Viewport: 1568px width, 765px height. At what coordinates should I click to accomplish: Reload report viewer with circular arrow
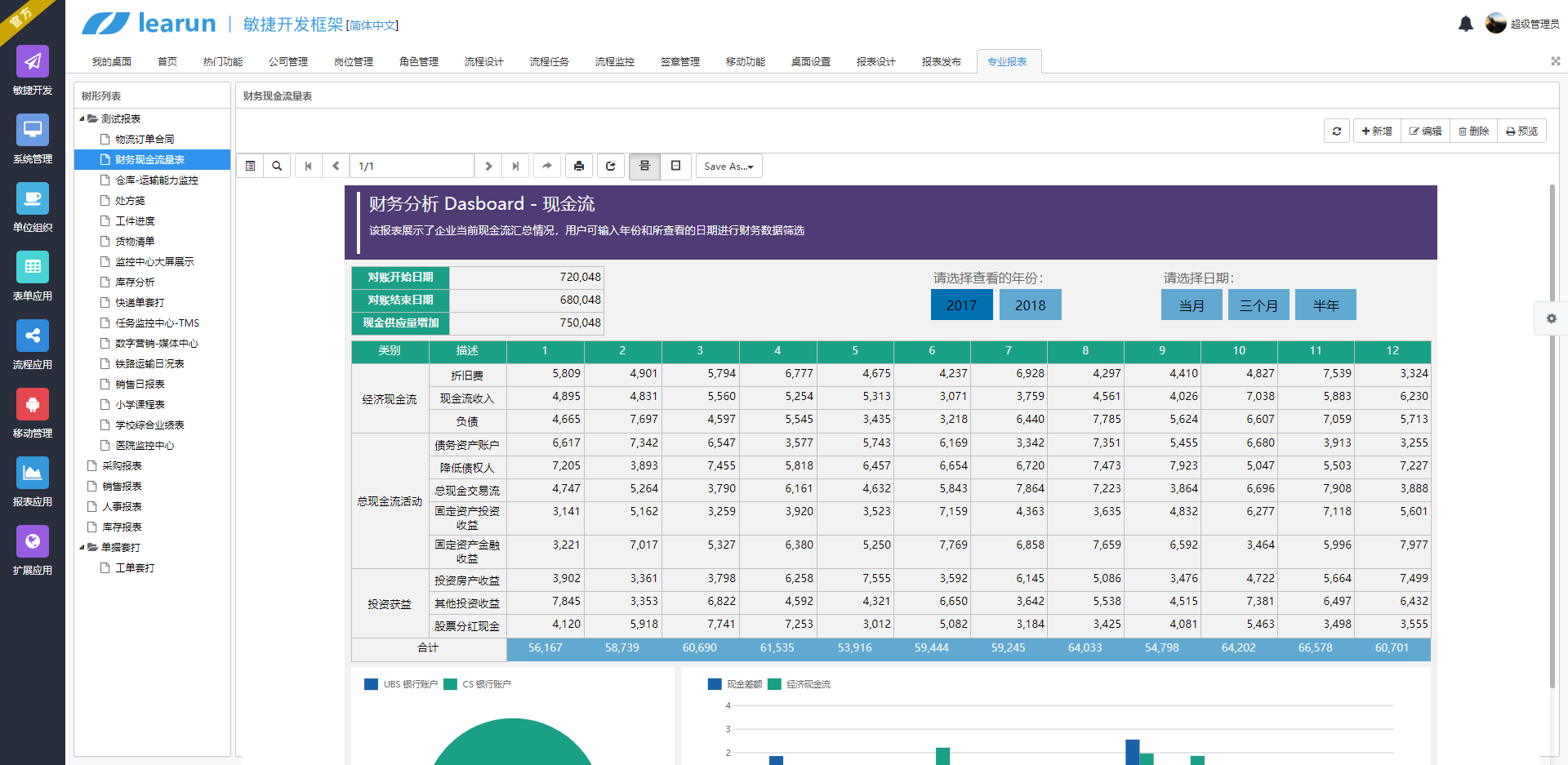click(x=611, y=166)
